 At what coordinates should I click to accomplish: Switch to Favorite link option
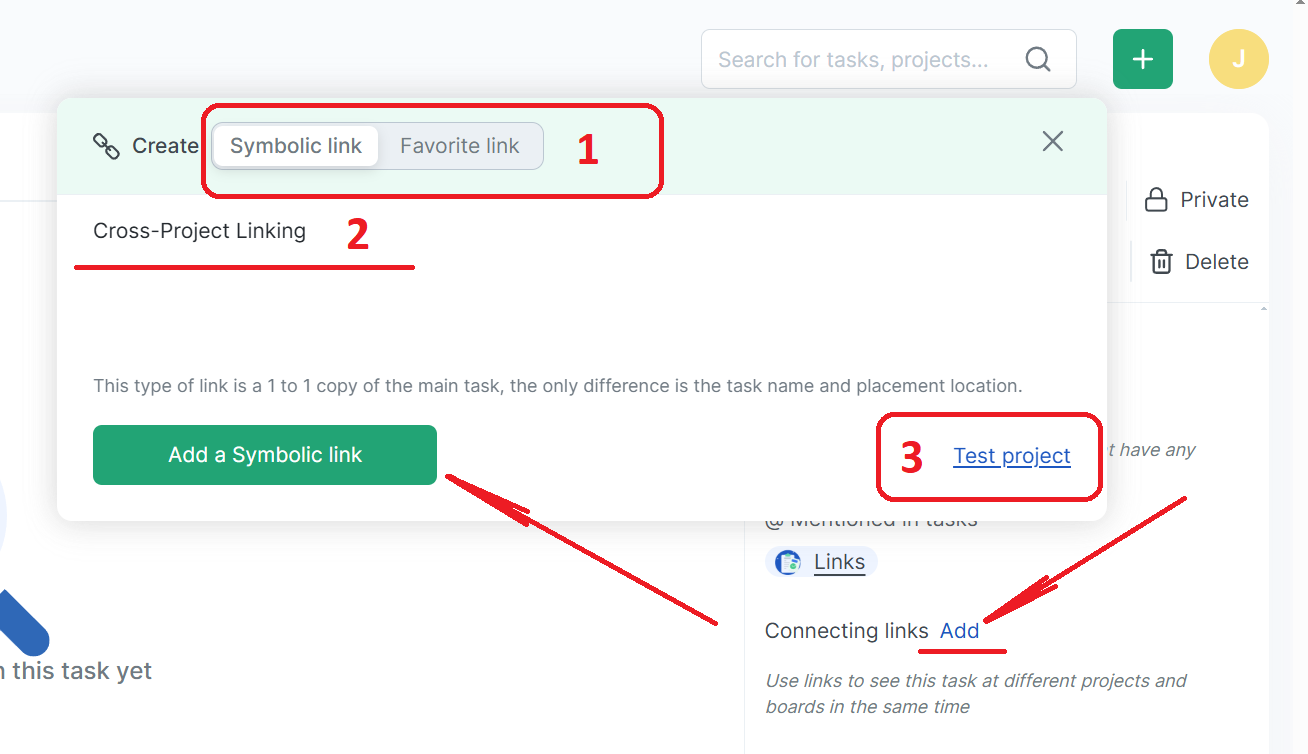460,146
